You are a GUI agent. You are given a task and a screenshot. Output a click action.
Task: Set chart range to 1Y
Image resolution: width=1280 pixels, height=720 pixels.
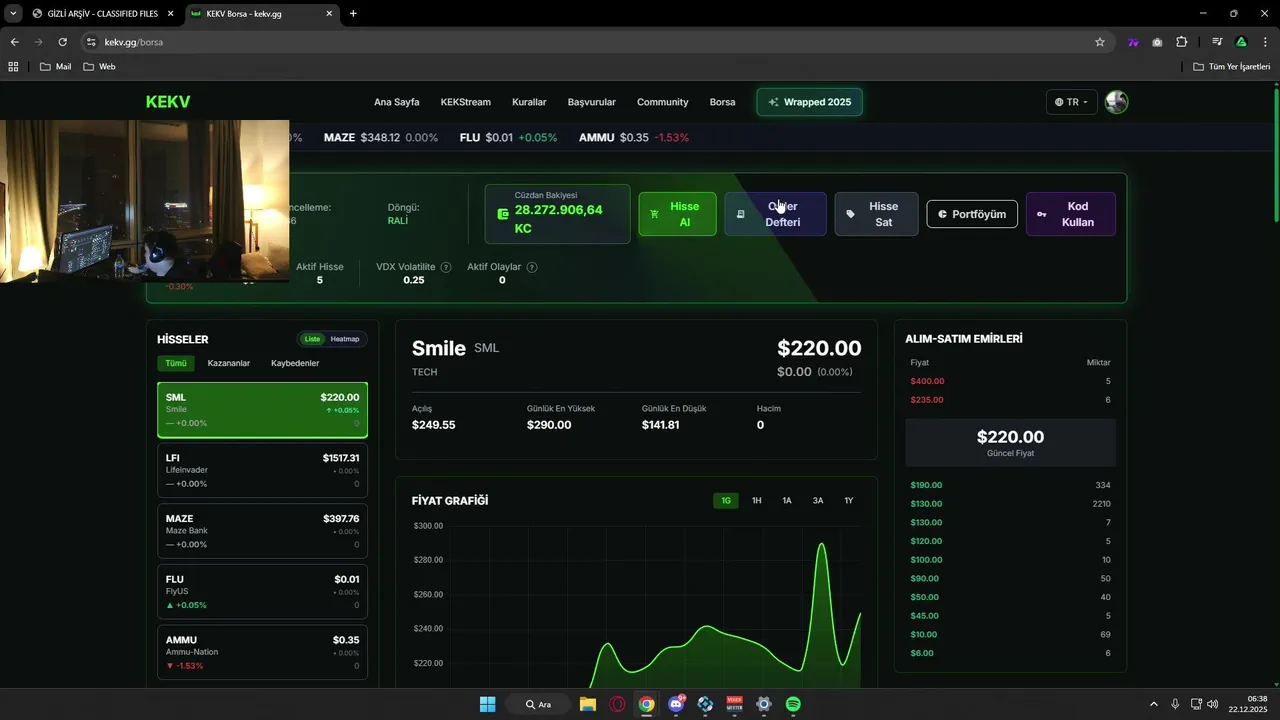point(849,500)
